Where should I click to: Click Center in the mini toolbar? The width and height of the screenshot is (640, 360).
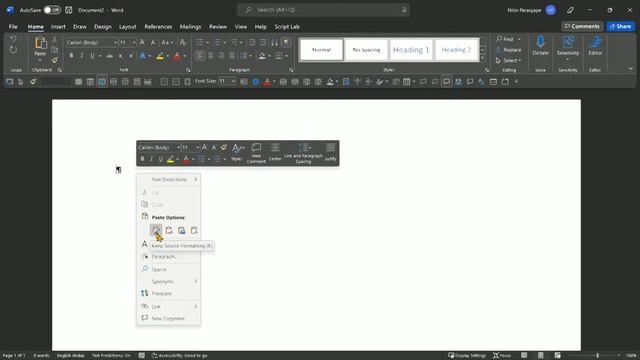click(x=275, y=152)
